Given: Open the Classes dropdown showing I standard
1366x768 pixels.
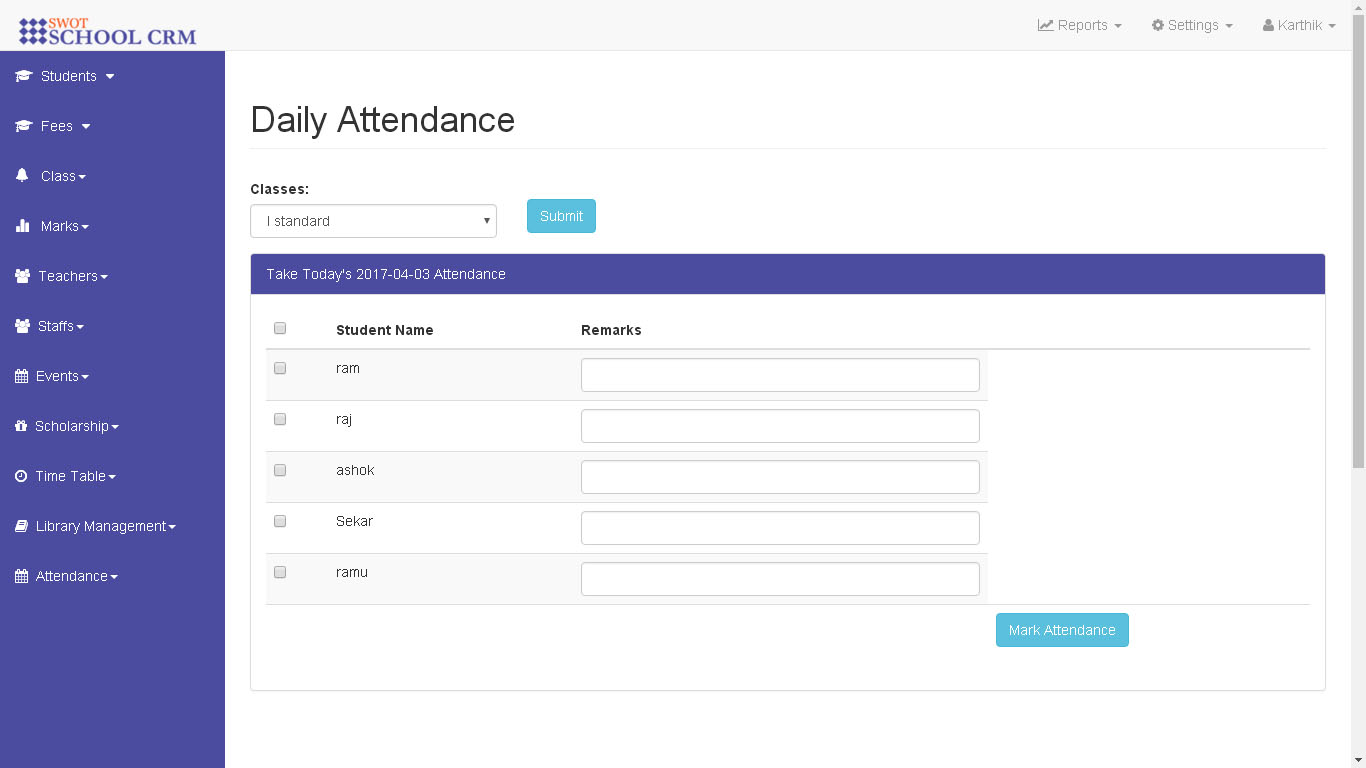Looking at the screenshot, I should (x=373, y=221).
